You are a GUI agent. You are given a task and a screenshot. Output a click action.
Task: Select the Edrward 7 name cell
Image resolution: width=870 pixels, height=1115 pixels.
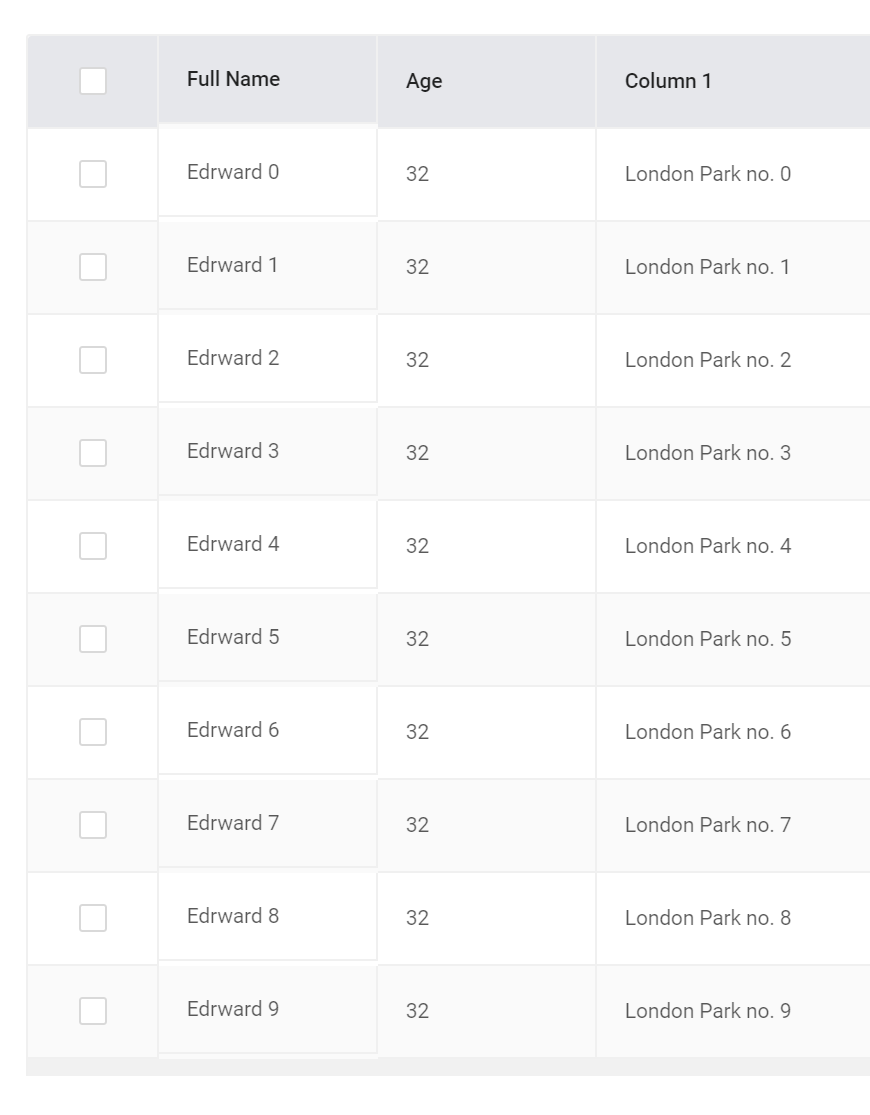pyautogui.click(x=232, y=824)
